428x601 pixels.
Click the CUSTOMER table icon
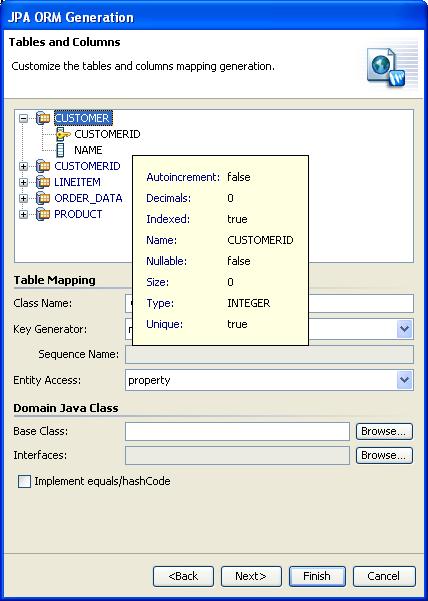coord(43,118)
